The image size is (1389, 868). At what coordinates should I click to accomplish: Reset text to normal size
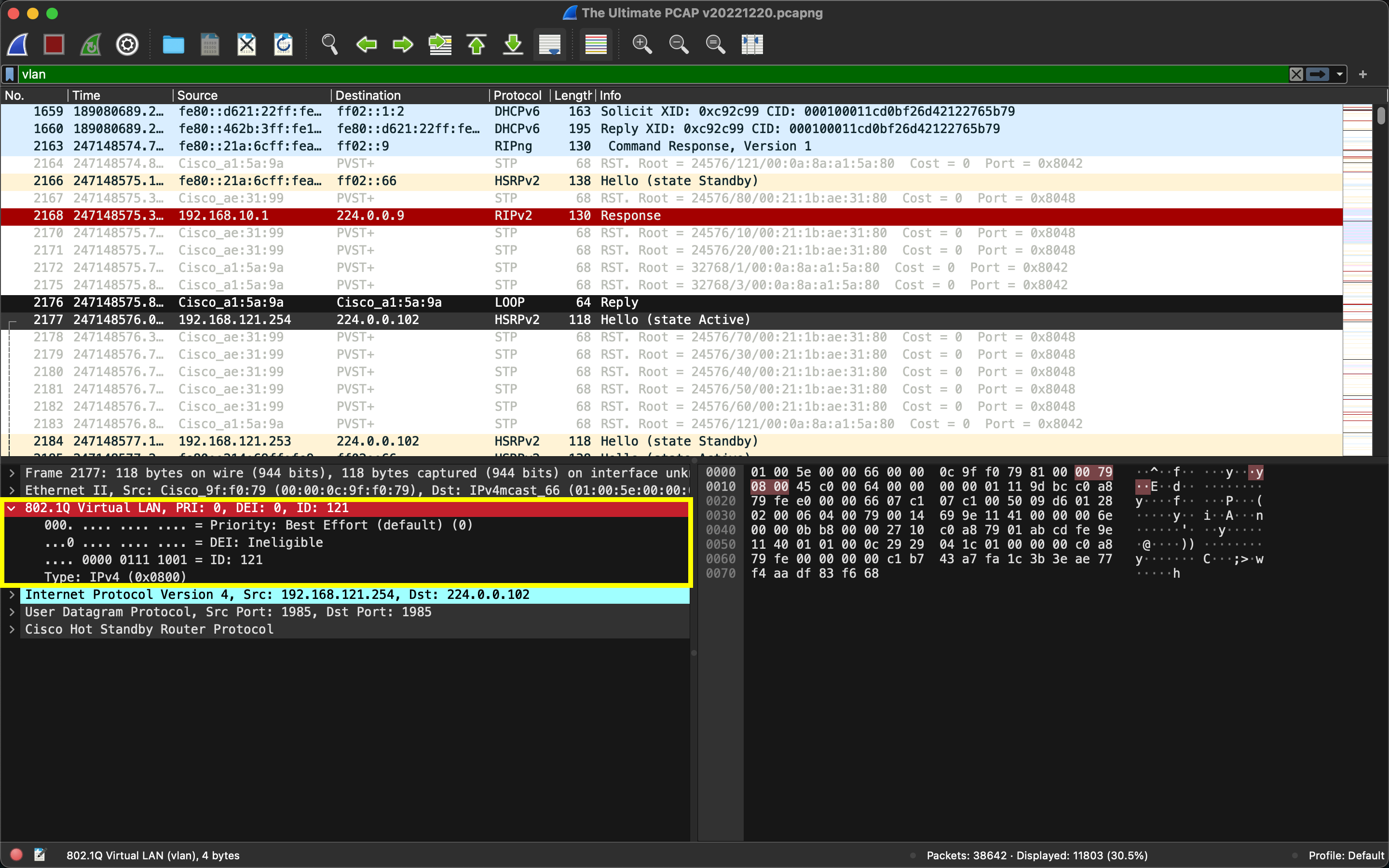pos(715,44)
